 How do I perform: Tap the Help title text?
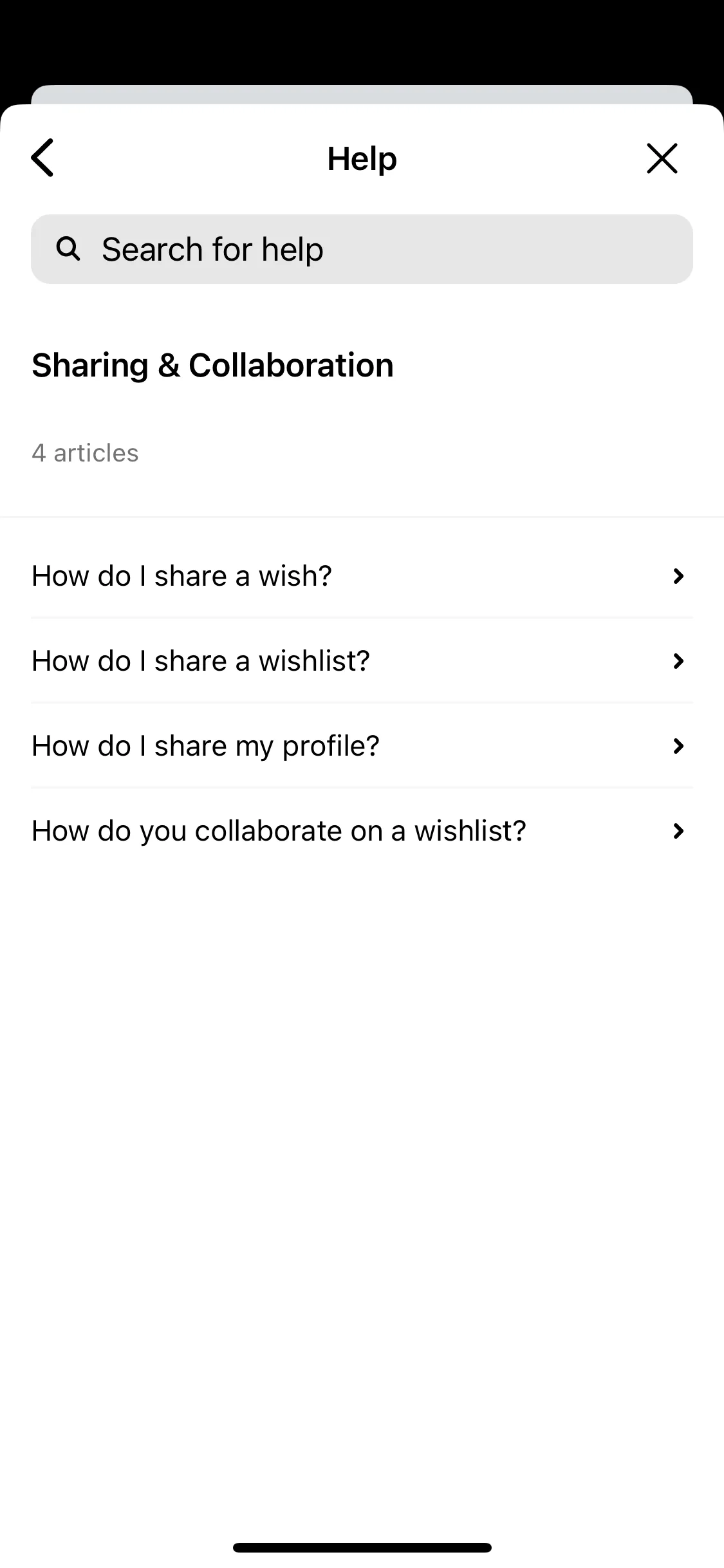tap(362, 158)
